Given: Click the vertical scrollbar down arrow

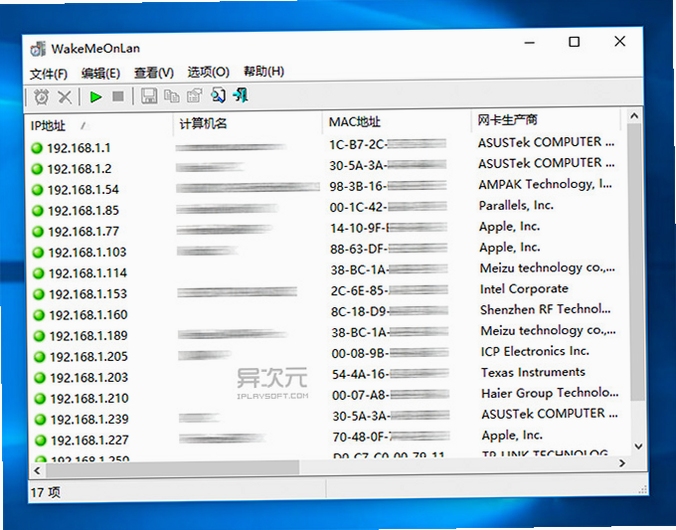Looking at the screenshot, I should pos(638,446).
